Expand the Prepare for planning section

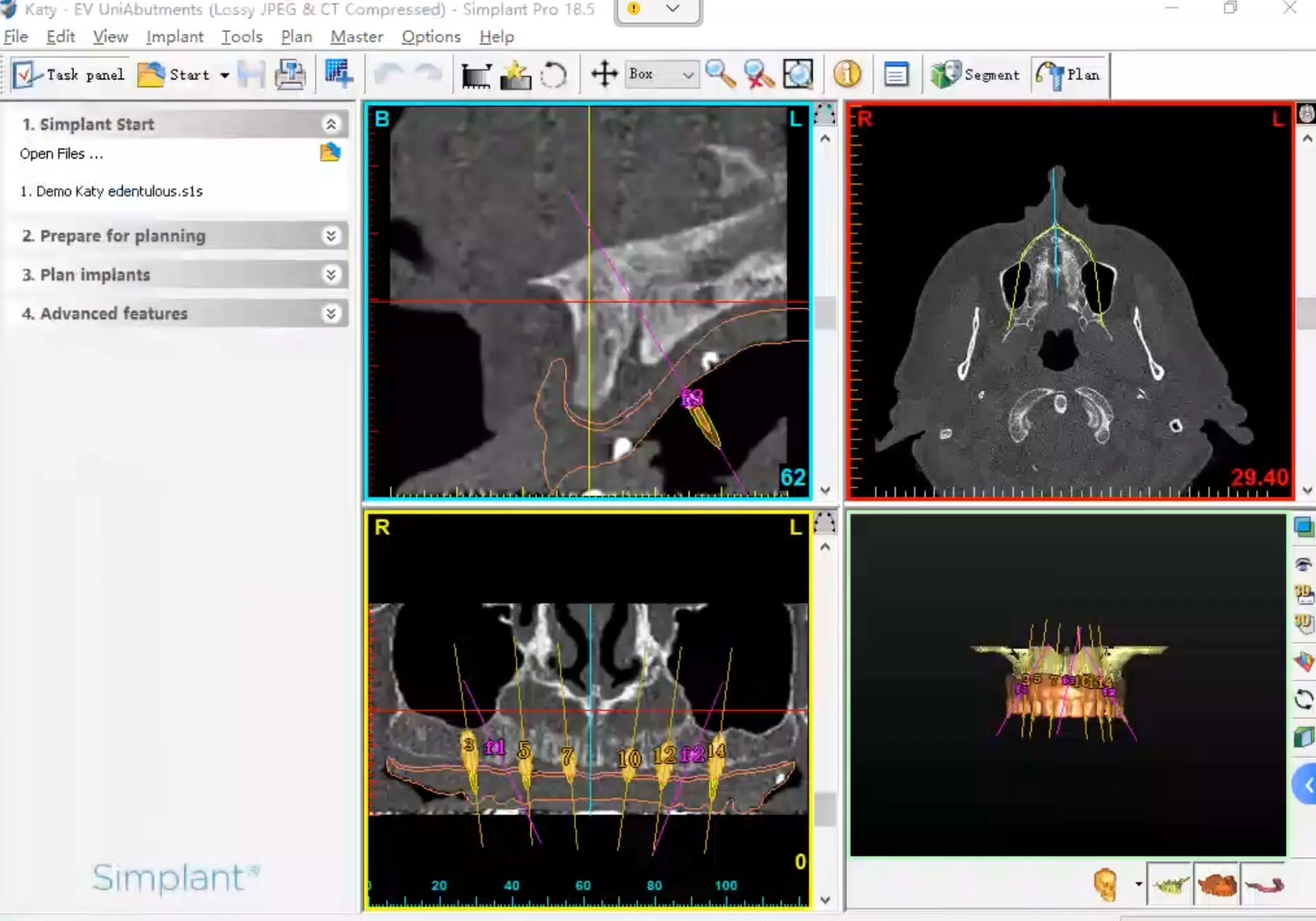[331, 236]
